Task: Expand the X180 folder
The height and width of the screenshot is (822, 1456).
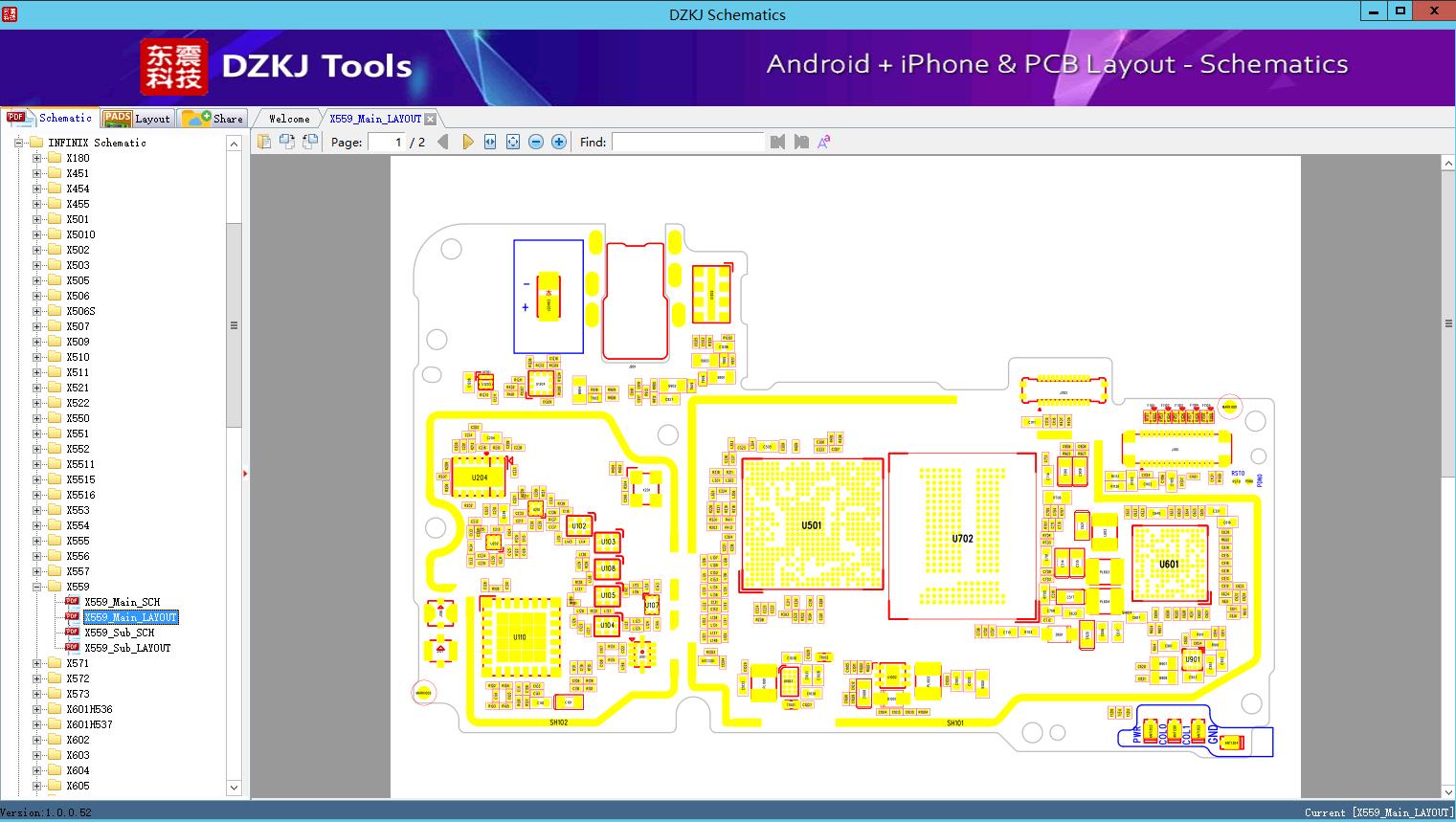Action: pyautogui.click(x=36, y=158)
